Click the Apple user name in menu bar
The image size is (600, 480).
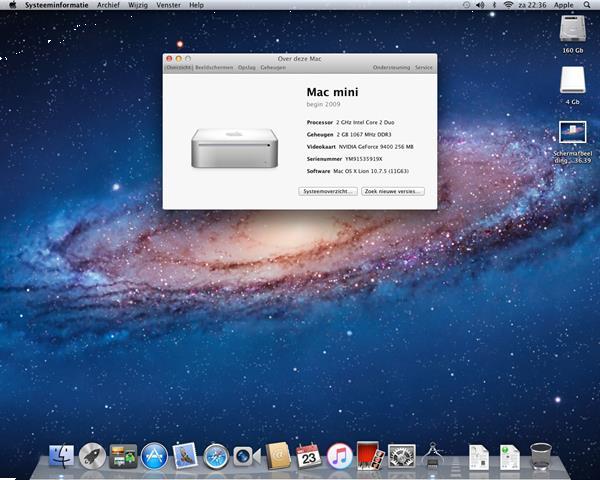(564, 5)
